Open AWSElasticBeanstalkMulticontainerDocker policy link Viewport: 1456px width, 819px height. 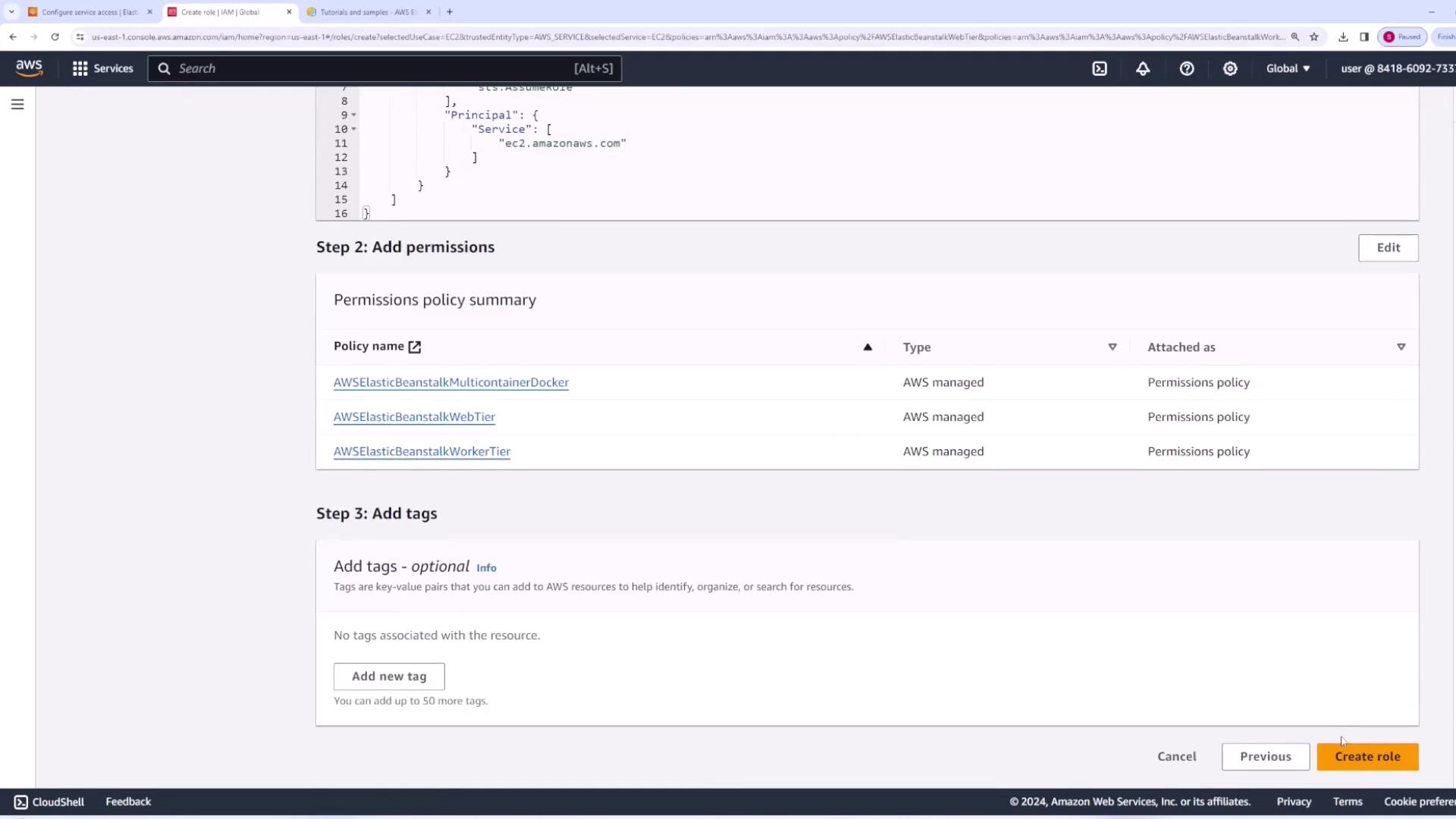point(451,382)
